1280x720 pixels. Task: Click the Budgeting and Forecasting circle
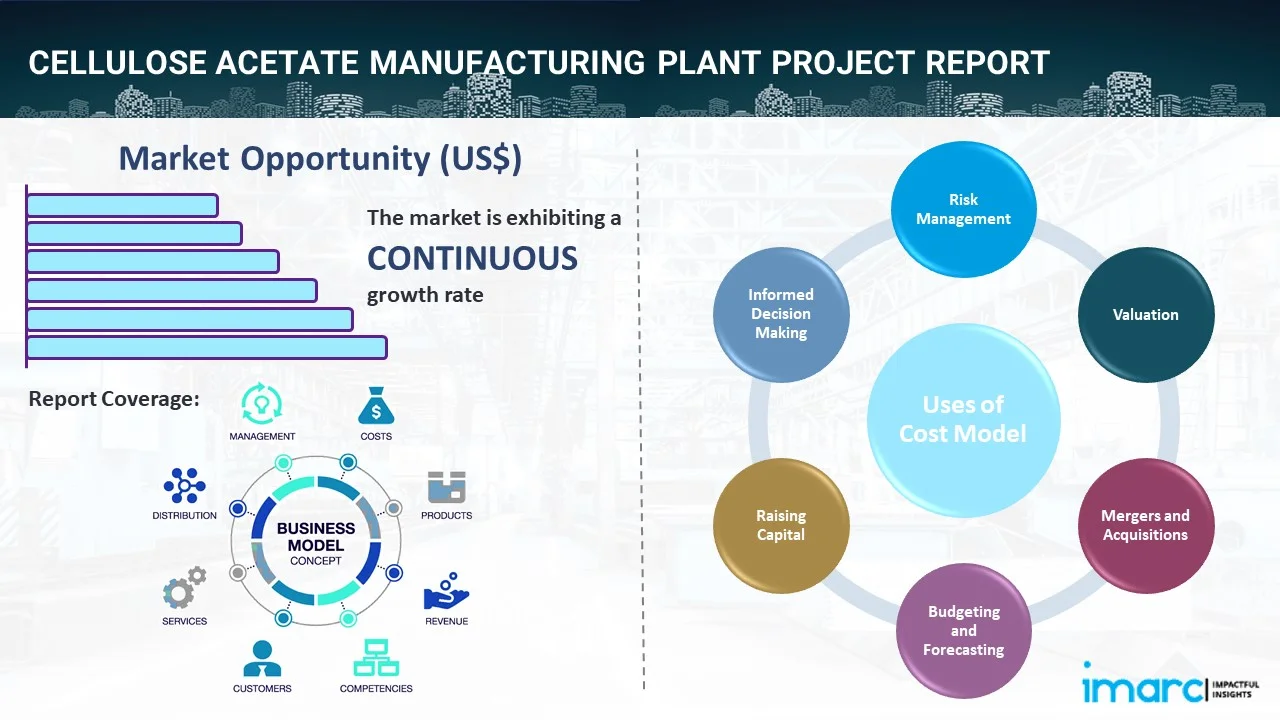tap(963, 630)
